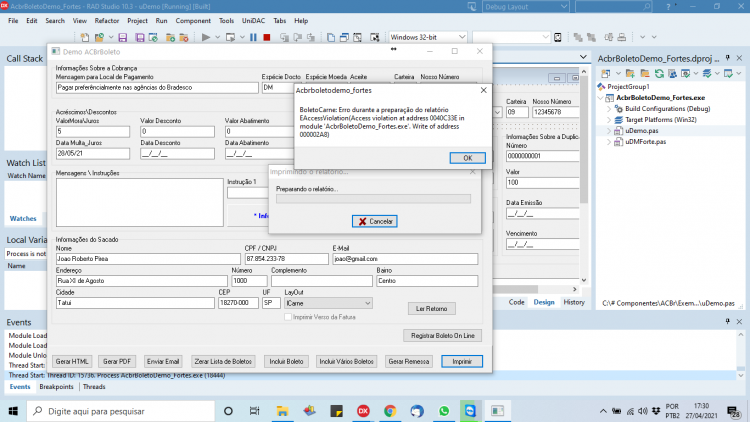Click the New Items toolbar icon
The width and height of the screenshot is (750, 422).
(x=85, y=37)
